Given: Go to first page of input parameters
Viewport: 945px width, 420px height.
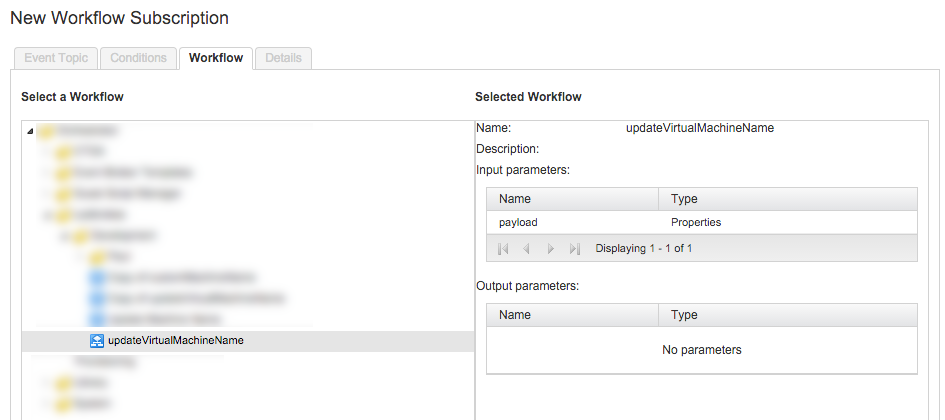Looking at the screenshot, I should point(503,248).
